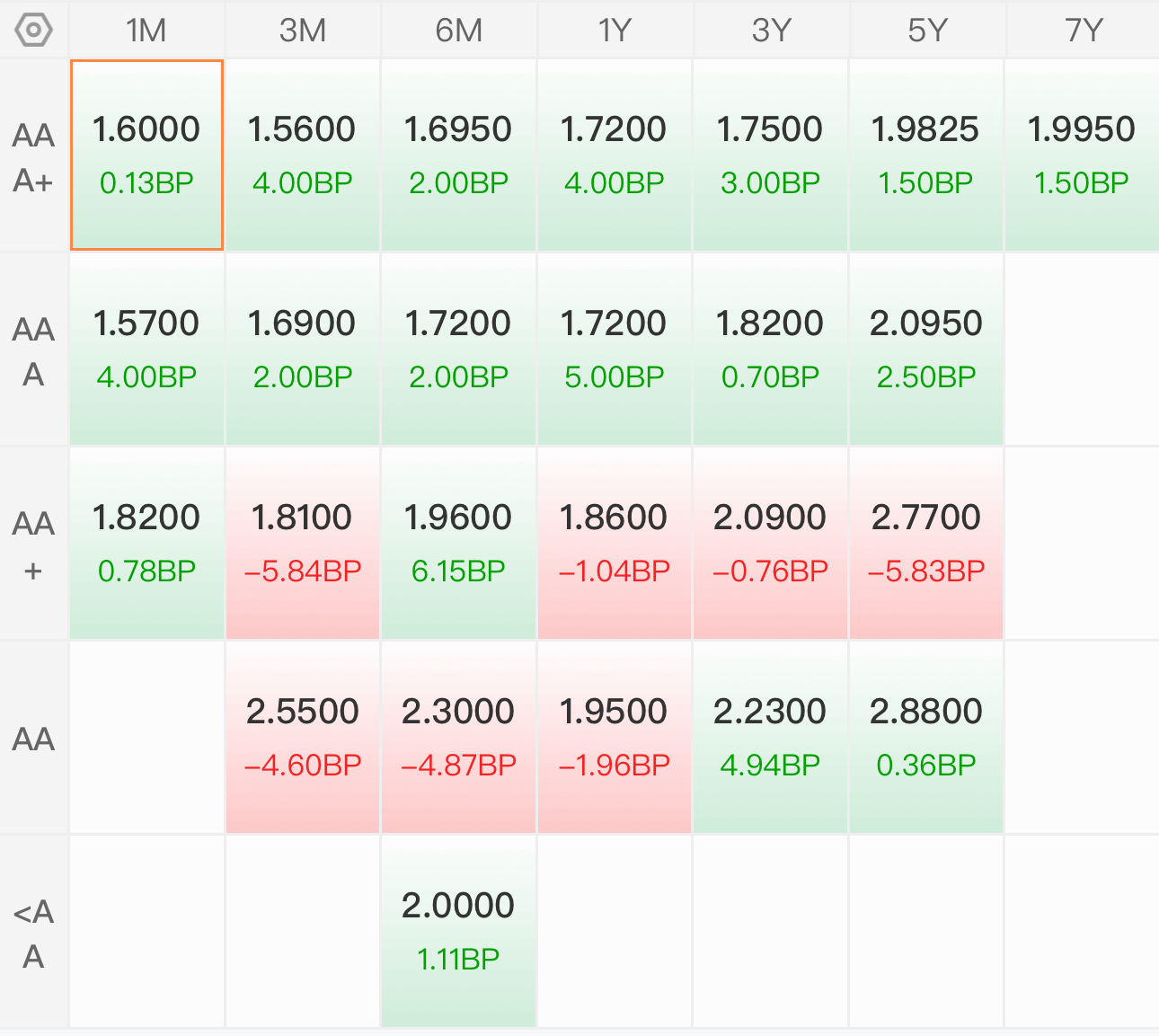The image size is (1159, 1036).
Task: Open the highlighted 1.6000 AAA+ 1M cell
Action: point(146,155)
